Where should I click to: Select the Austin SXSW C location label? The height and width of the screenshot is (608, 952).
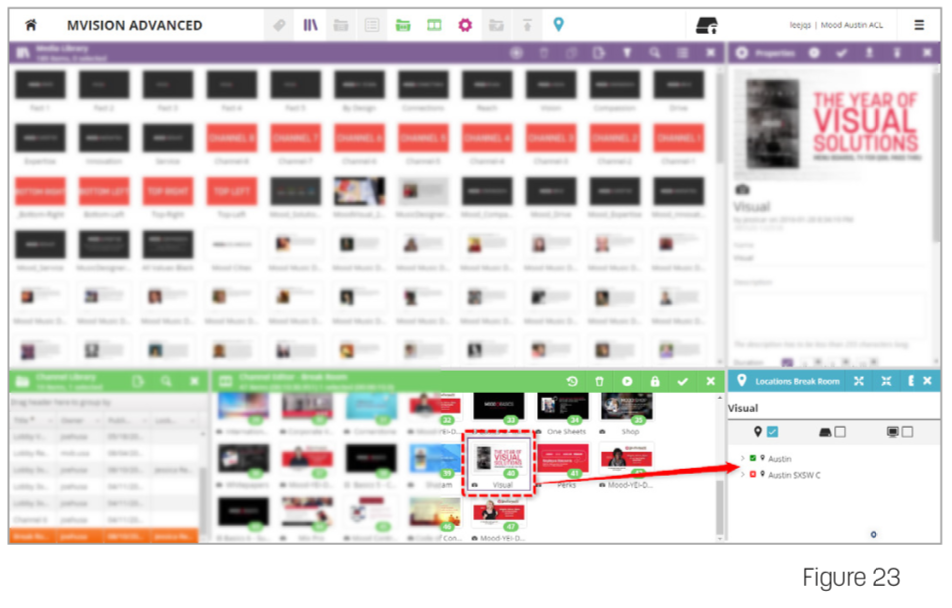(x=794, y=475)
